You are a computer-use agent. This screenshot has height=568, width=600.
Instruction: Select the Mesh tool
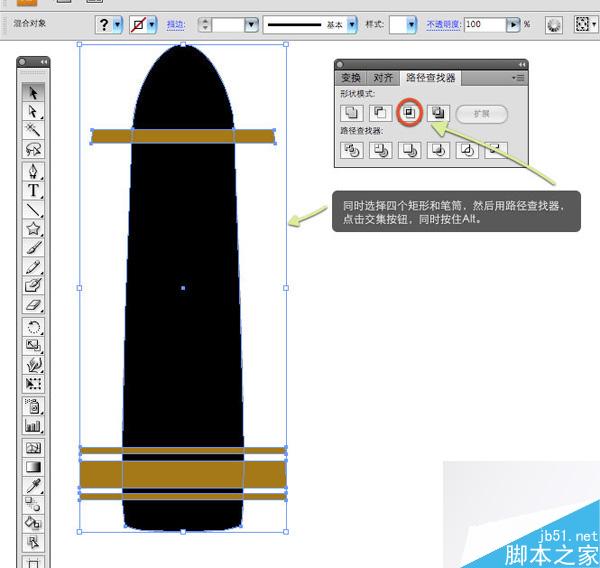(x=33, y=447)
